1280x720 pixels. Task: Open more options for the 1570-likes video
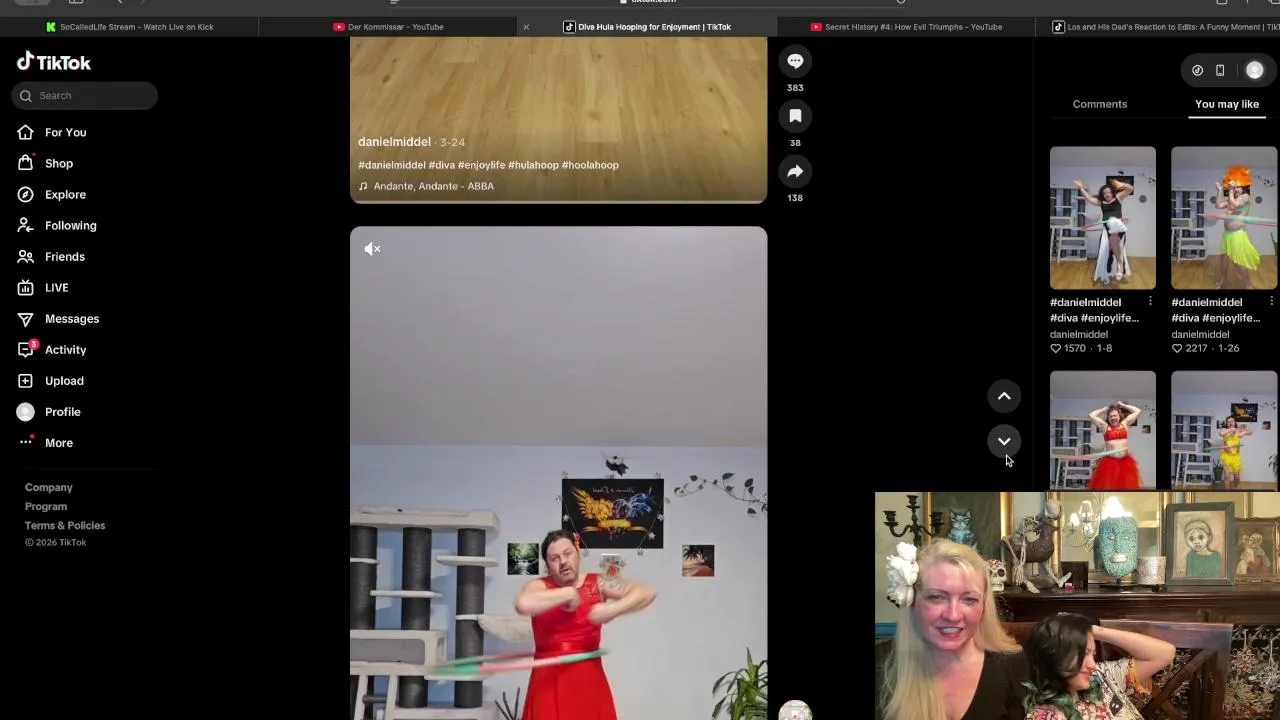point(1150,301)
